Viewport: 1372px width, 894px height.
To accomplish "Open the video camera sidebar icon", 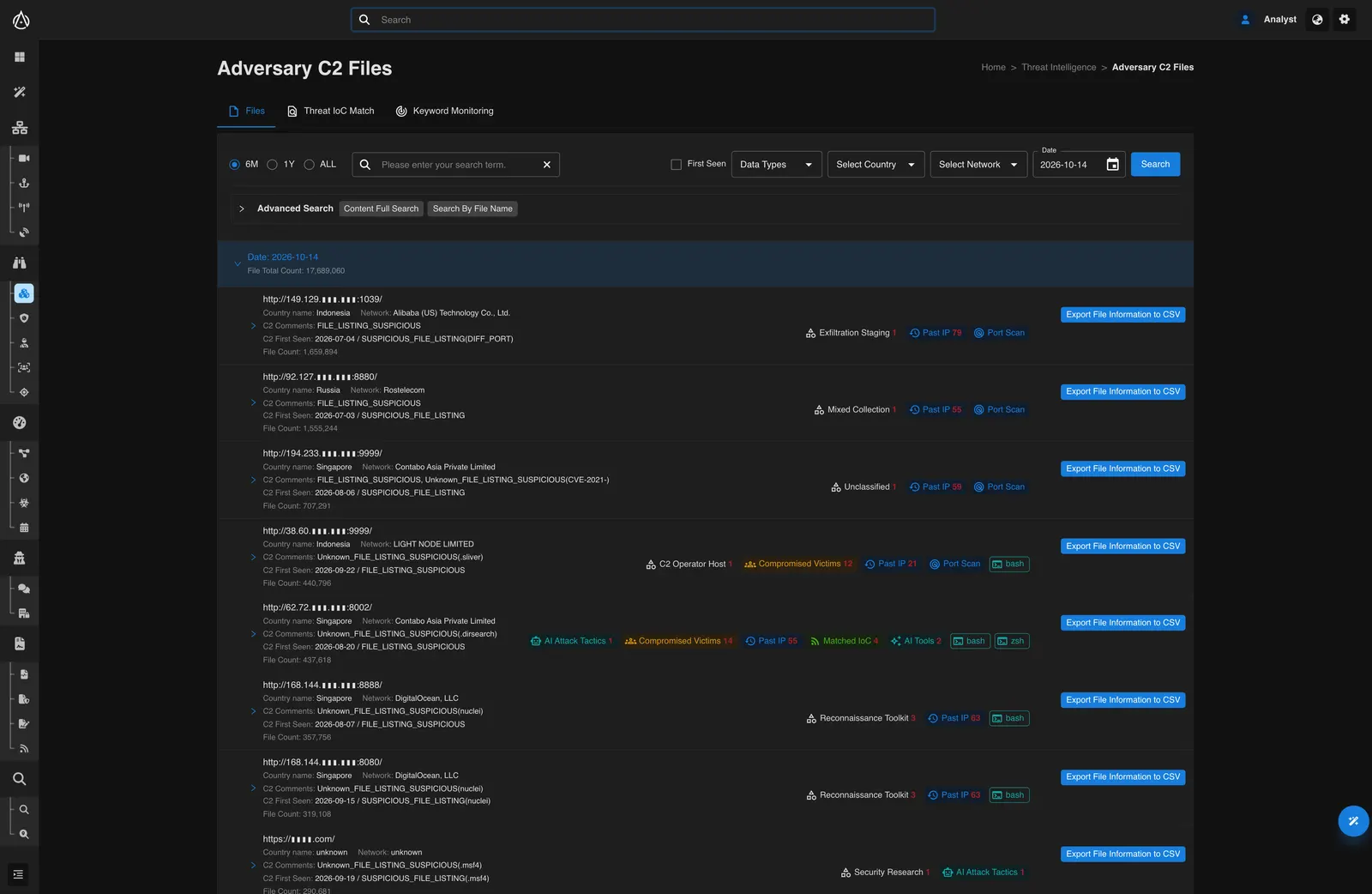I will pos(24,158).
